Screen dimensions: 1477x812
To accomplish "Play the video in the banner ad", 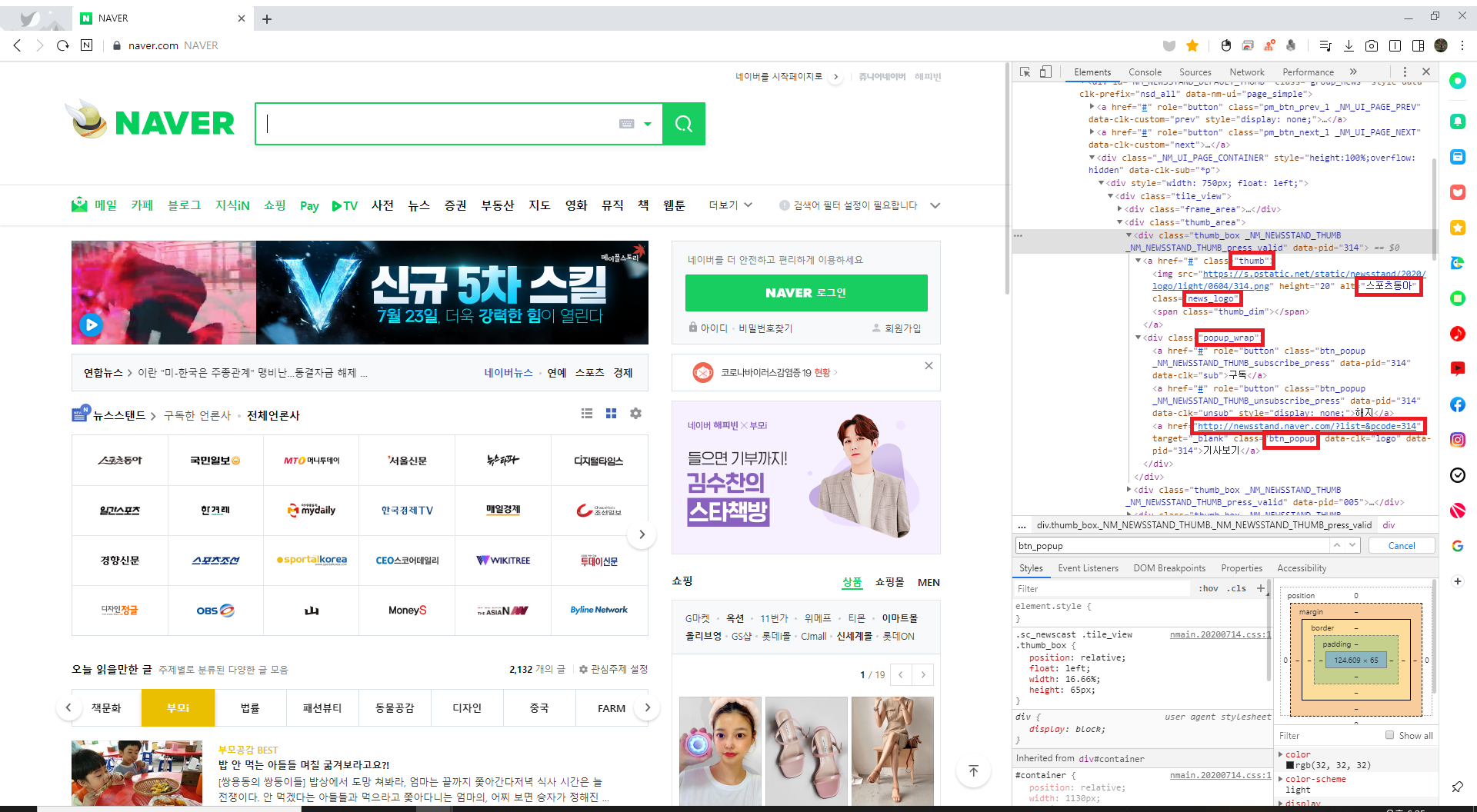I will click(x=92, y=324).
